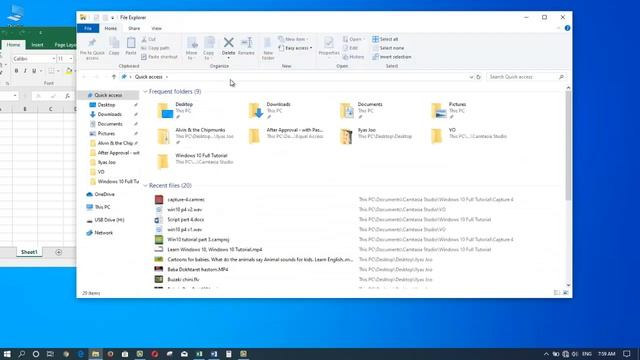The width and height of the screenshot is (640, 360).
Task: Click the taskbar search icon
Action: 22,354
